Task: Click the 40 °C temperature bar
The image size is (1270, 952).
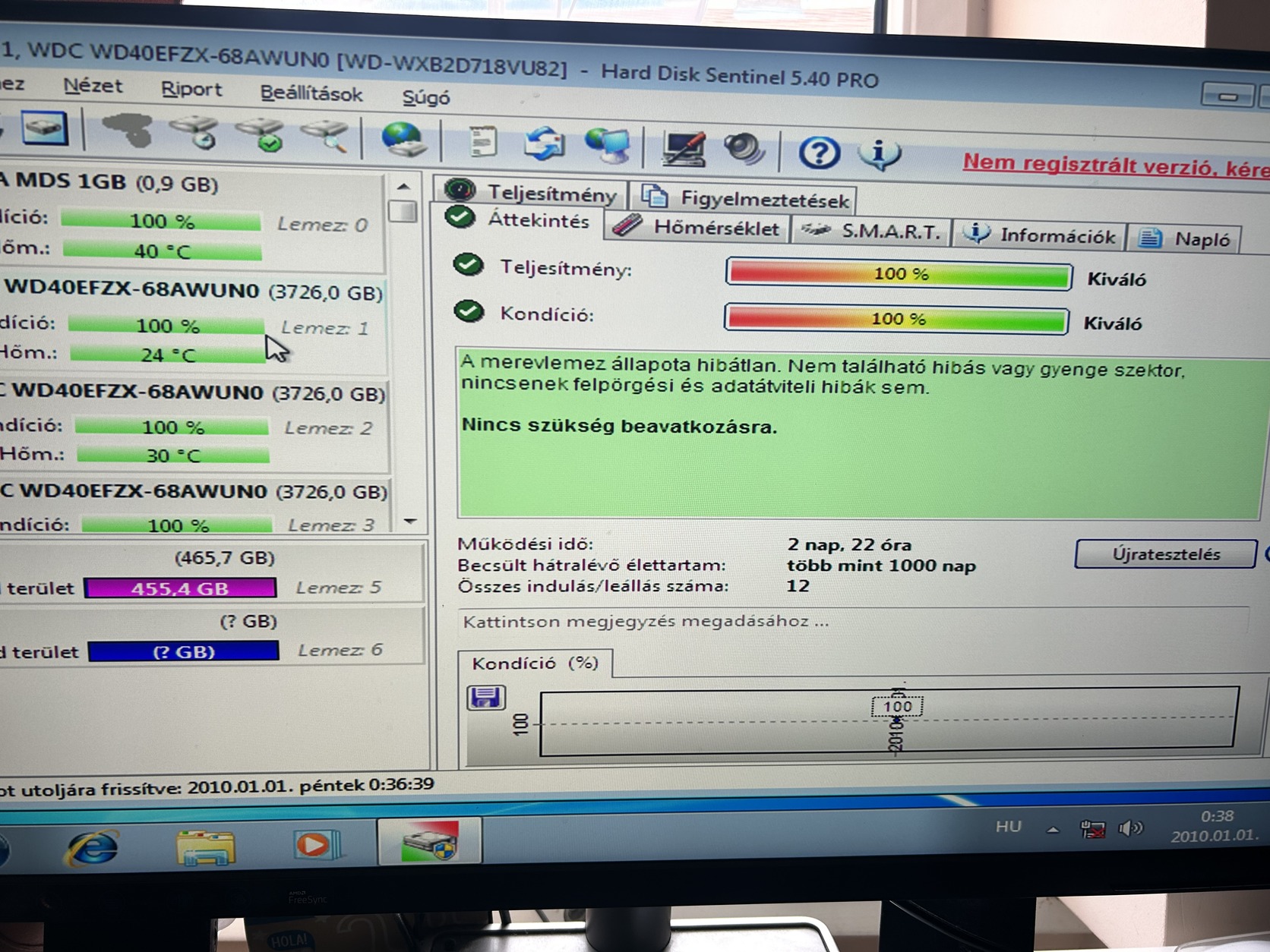Action: pos(163,251)
